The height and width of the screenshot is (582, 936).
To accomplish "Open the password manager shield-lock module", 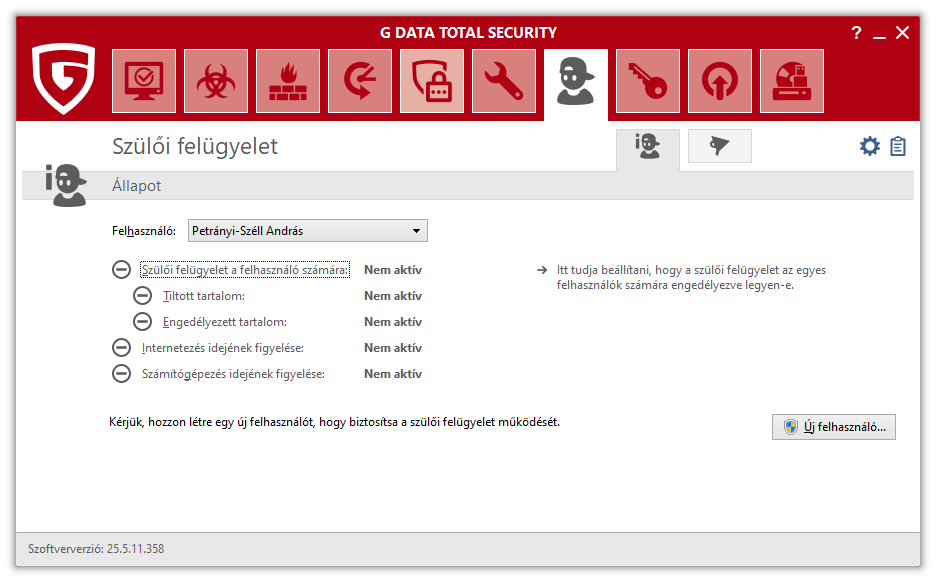I will coord(432,81).
